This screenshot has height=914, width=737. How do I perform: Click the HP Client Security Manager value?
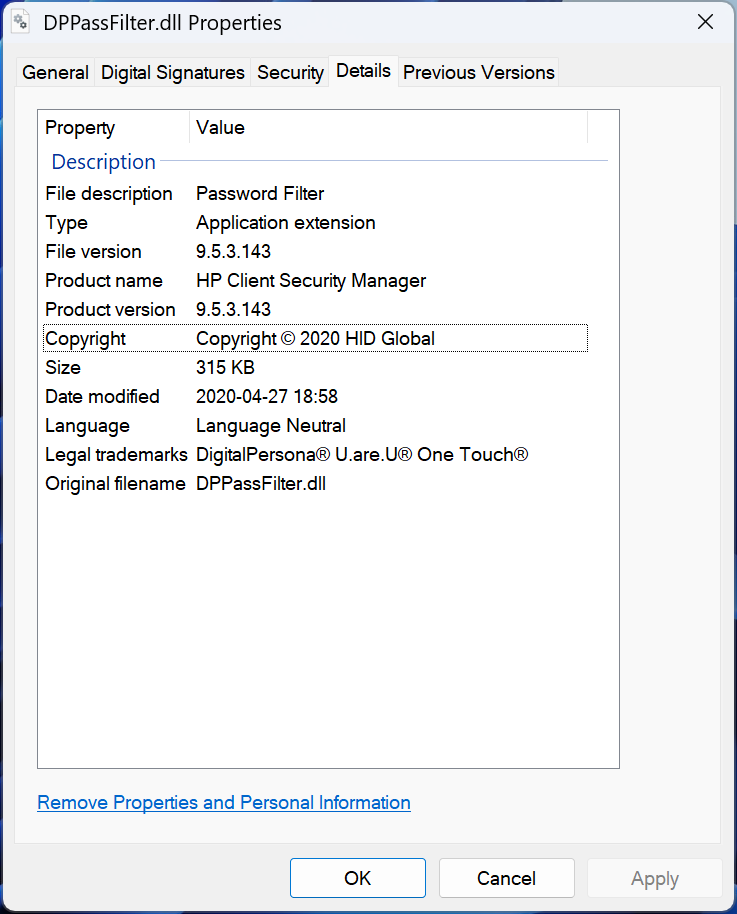tap(311, 280)
